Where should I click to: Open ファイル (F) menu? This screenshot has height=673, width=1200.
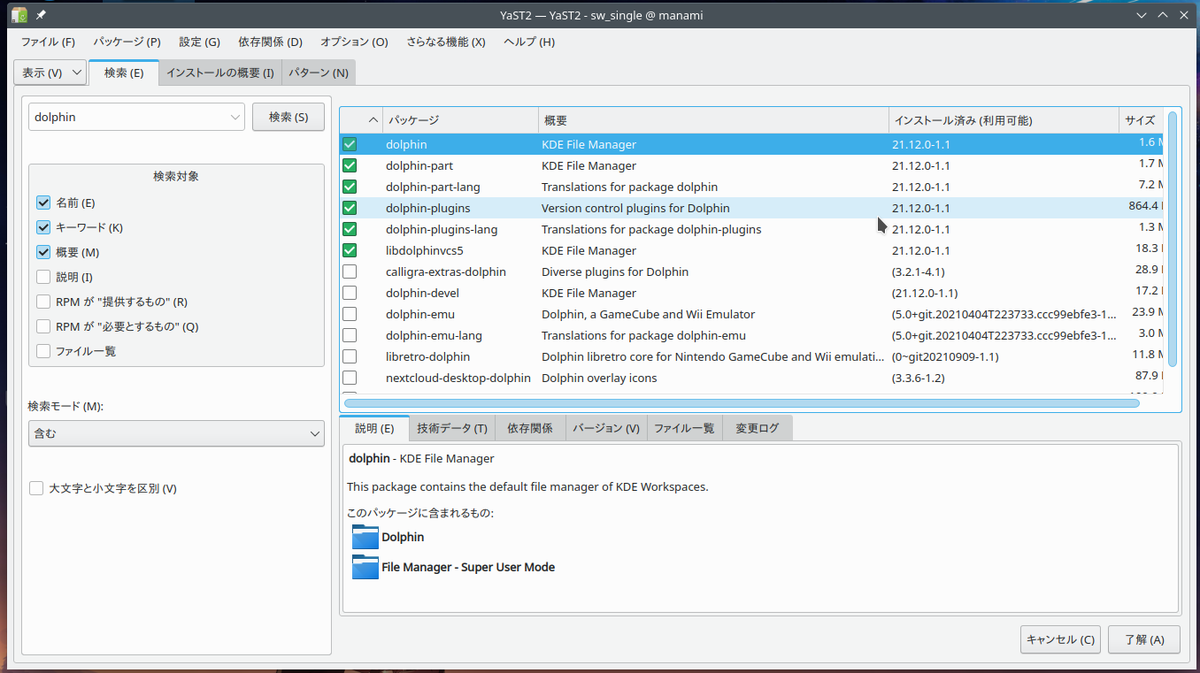[x=48, y=42]
